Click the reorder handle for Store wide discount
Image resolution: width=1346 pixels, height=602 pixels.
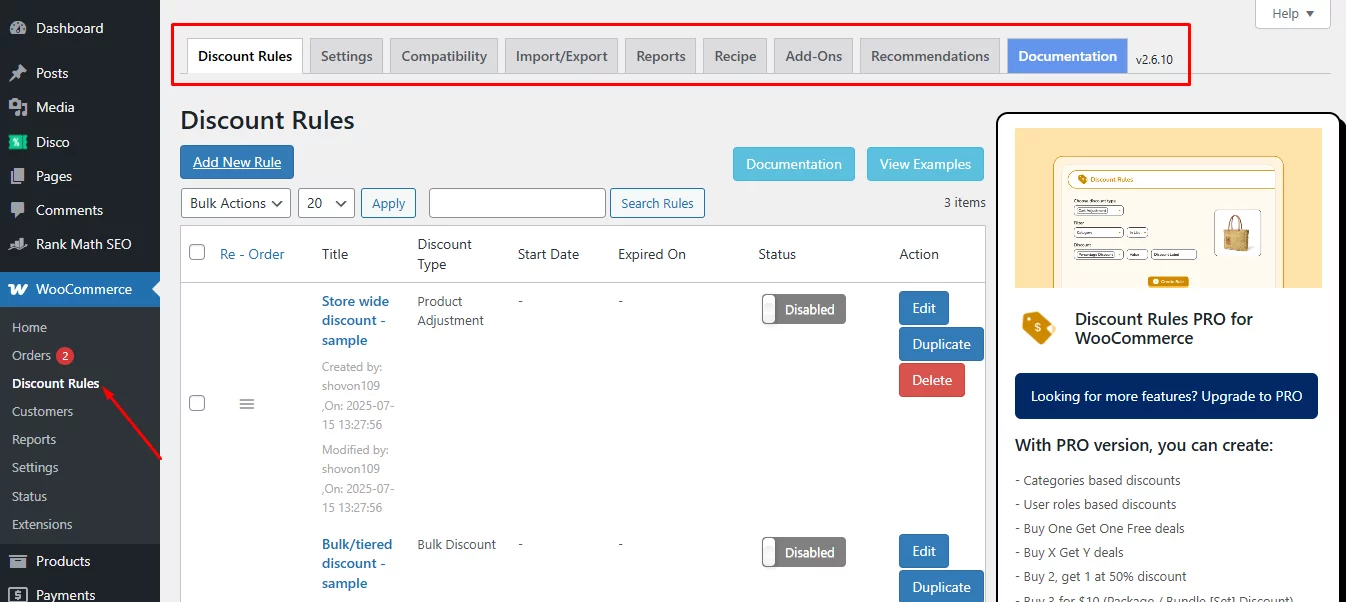point(247,404)
